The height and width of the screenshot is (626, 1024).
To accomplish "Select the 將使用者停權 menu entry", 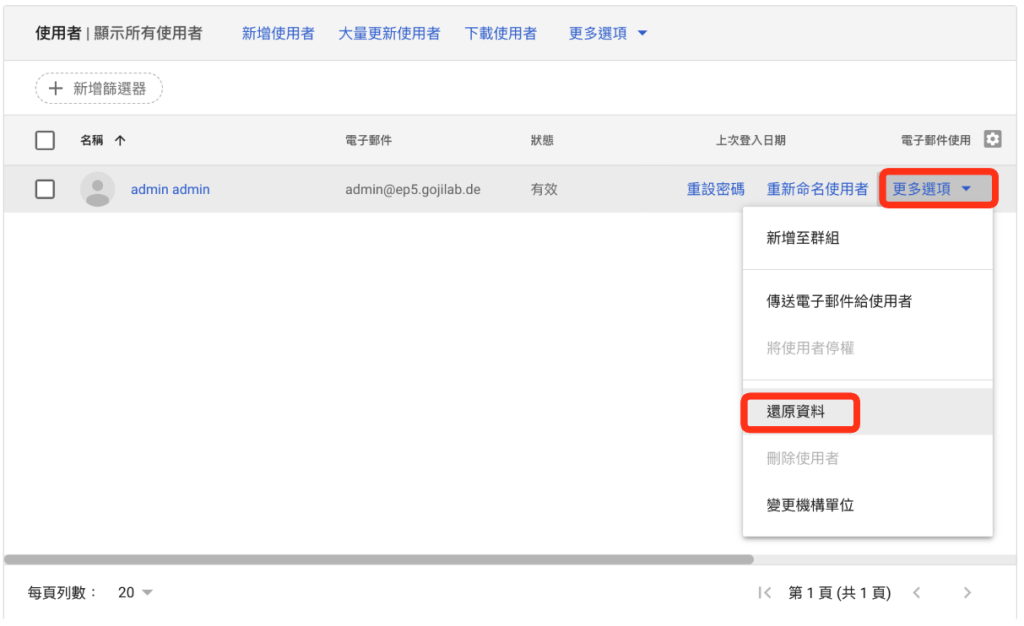I will click(867, 348).
